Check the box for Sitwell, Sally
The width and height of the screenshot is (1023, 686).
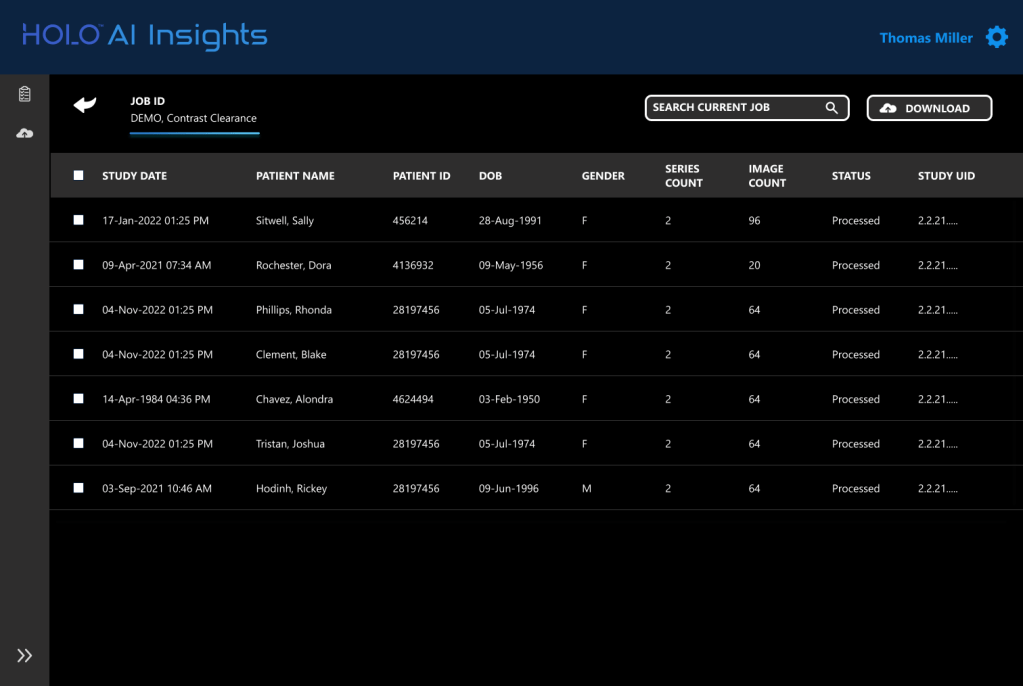[x=79, y=220]
